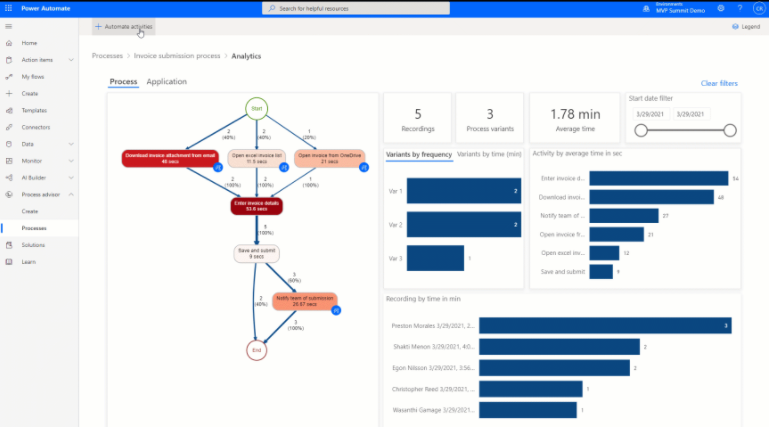Image resolution: width=770 pixels, height=427 pixels.
Task: Select the Shakti Menon recording bar
Action: 559,347
